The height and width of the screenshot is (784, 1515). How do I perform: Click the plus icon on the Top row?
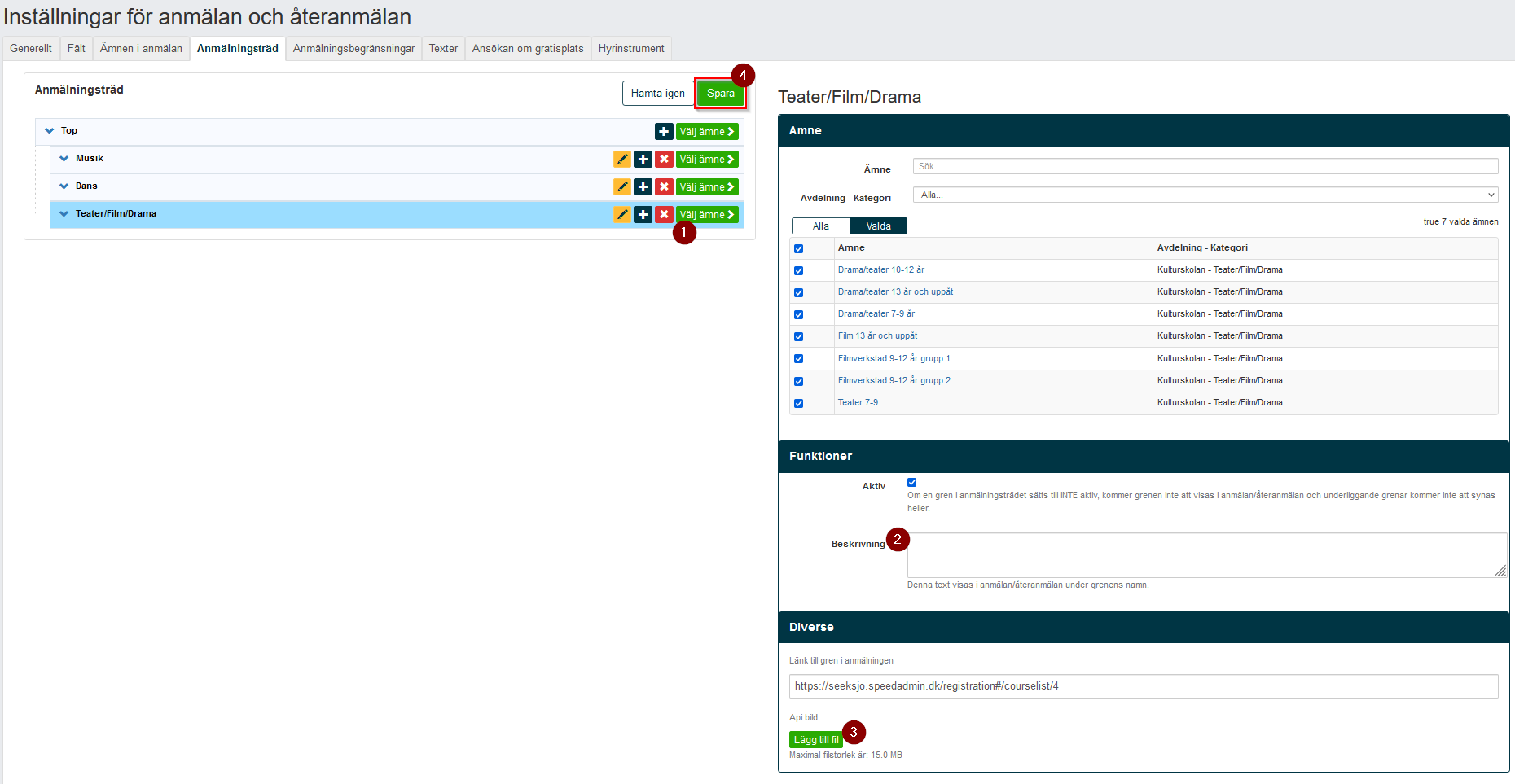664,132
